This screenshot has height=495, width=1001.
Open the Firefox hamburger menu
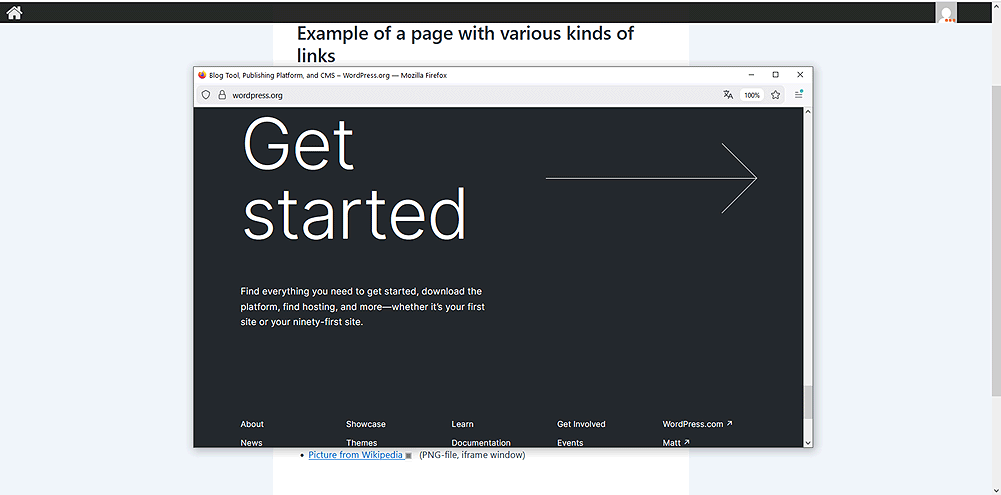(x=799, y=95)
